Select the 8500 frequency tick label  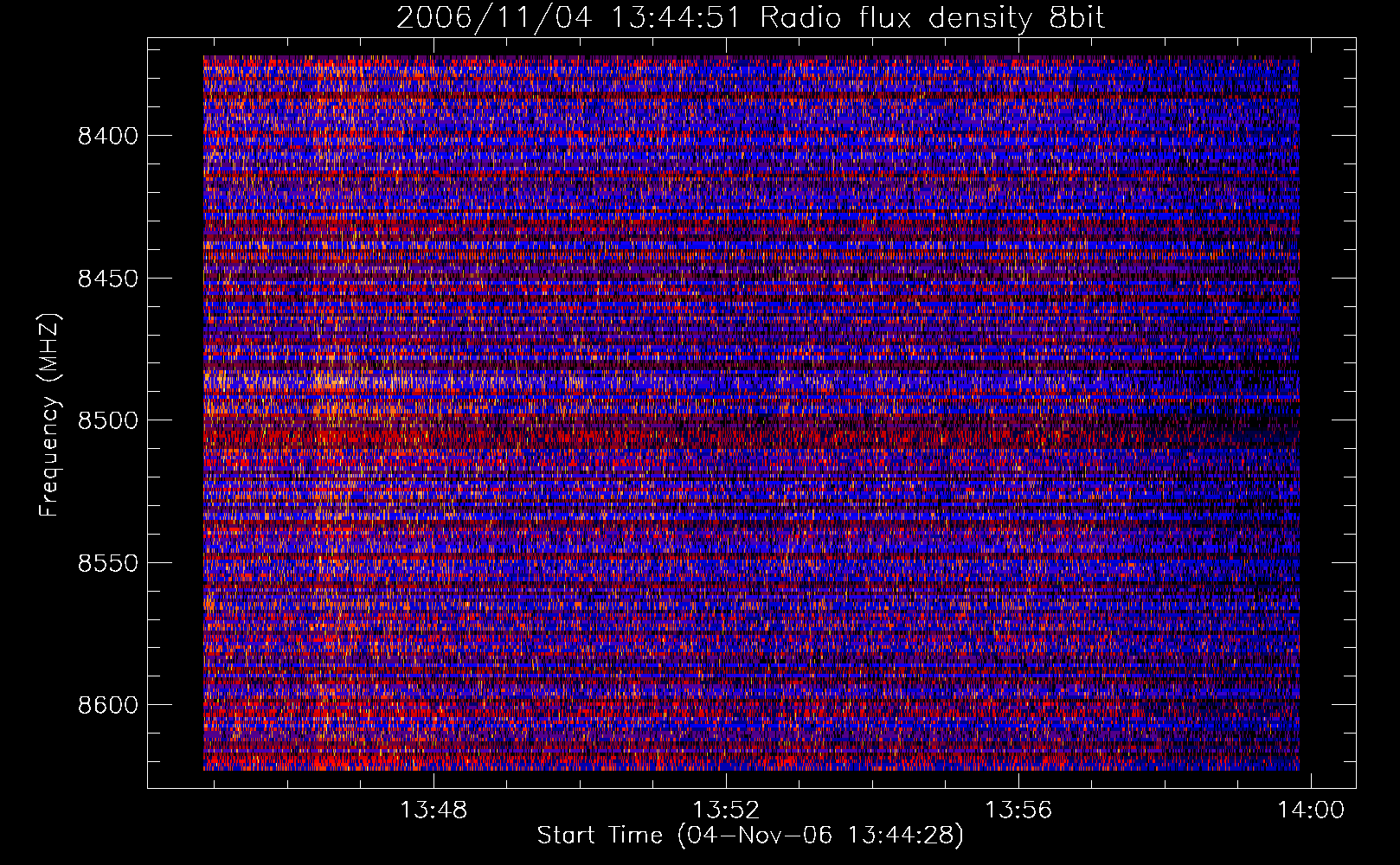(107, 420)
